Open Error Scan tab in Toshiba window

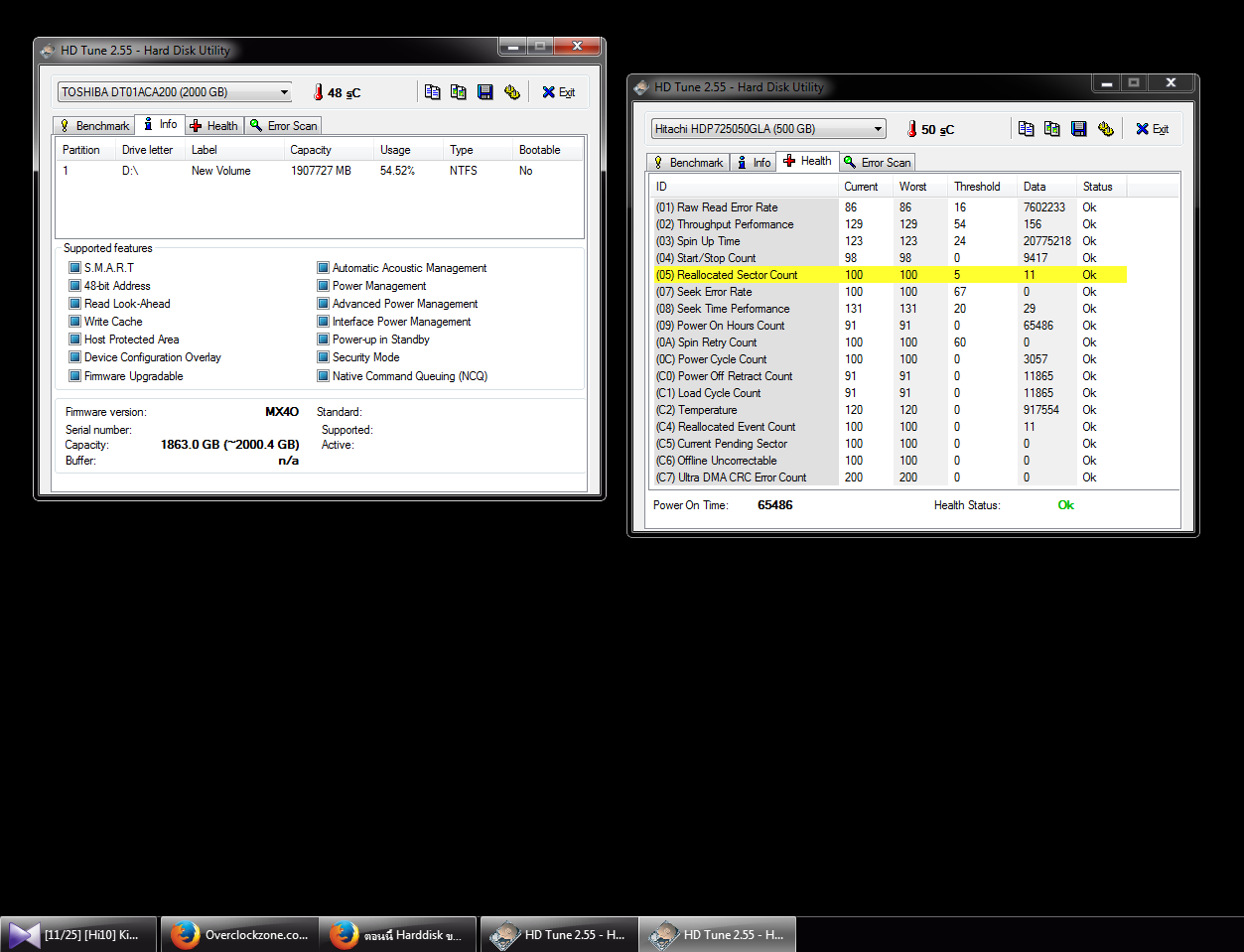point(283,126)
